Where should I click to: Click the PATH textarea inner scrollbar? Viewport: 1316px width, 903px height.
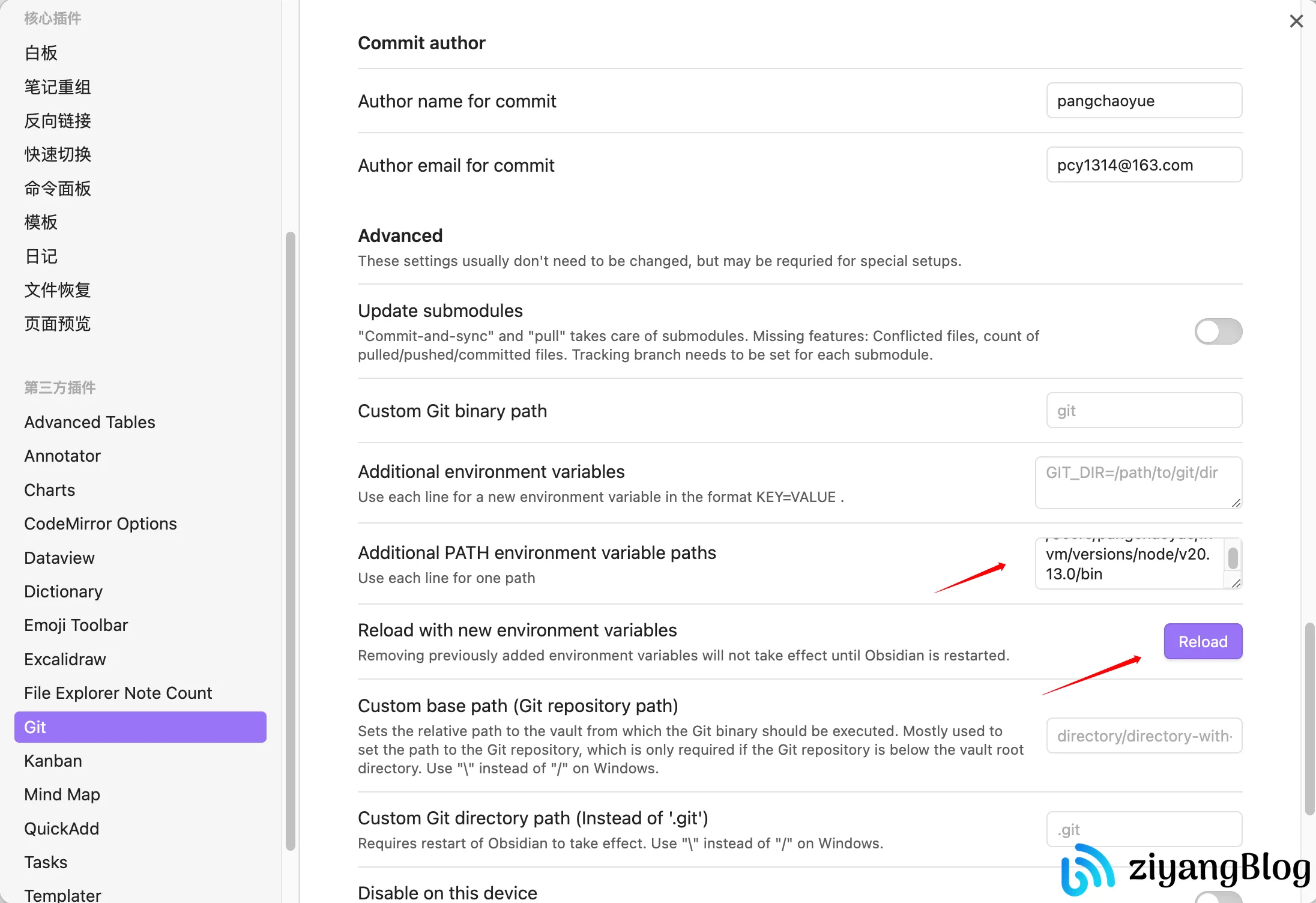pyautogui.click(x=1233, y=558)
